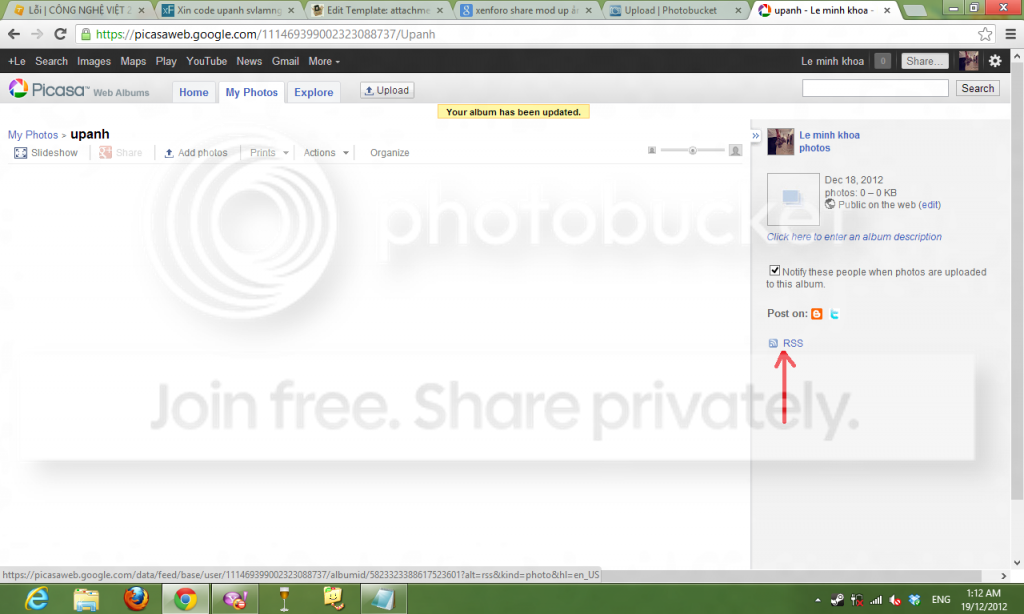This screenshot has width=1024, height=614.
Task: Expand the More menu in Google bar
Action: pyautogui.click(x=324, y=61)
